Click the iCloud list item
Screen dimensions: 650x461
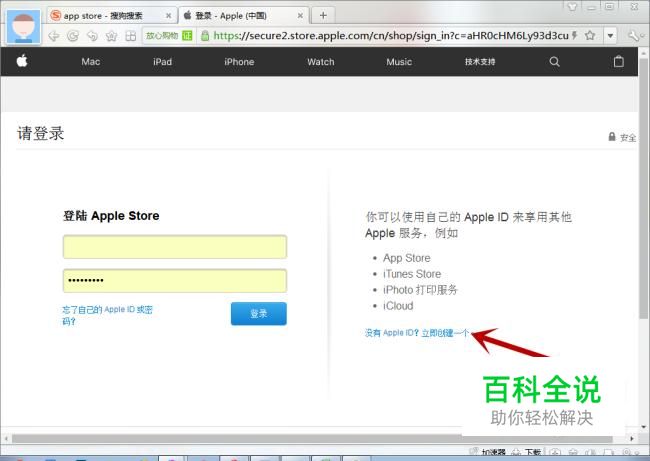[x=398, y=306]
